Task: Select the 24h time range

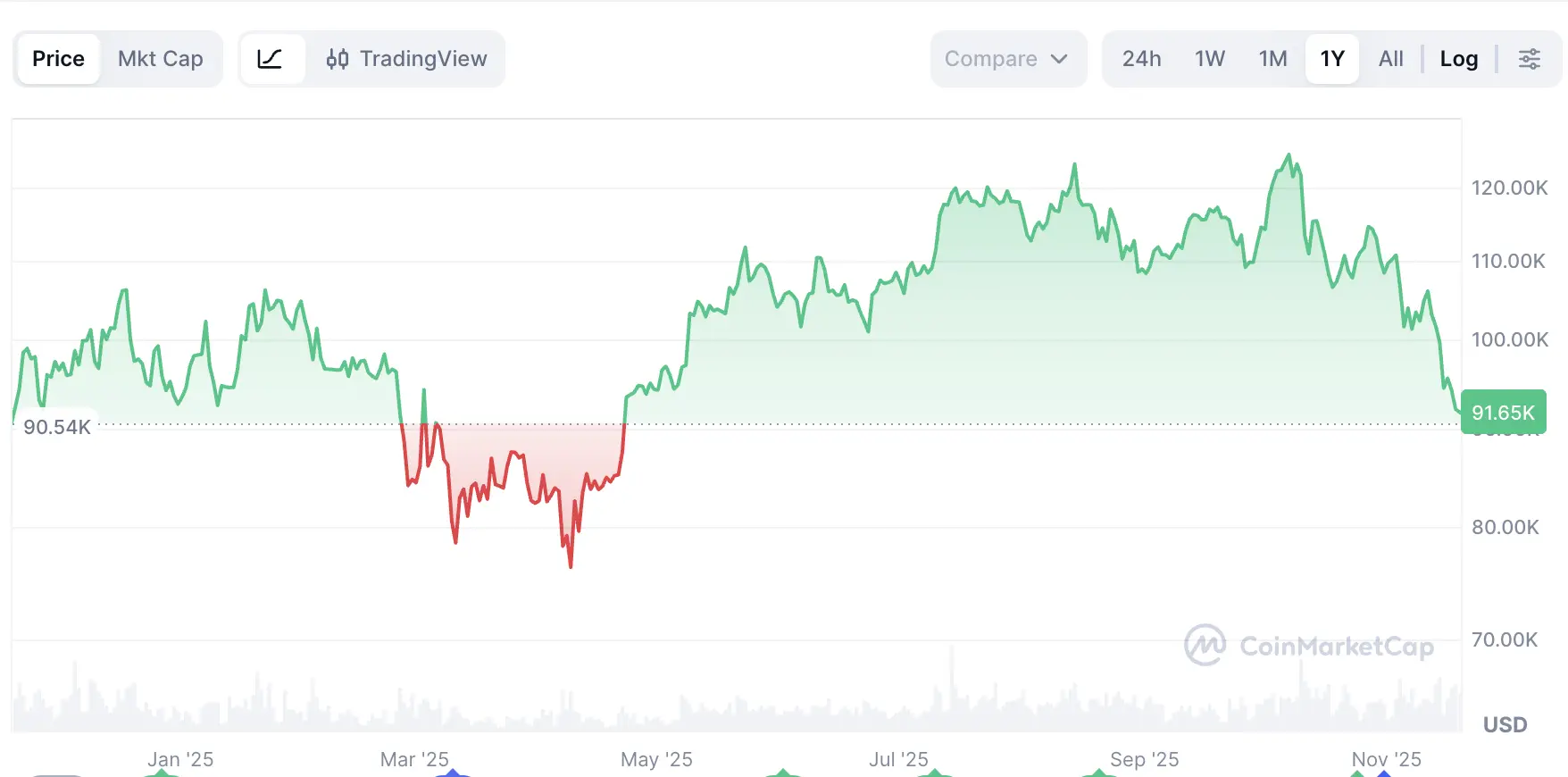Action: [1141, 59]
